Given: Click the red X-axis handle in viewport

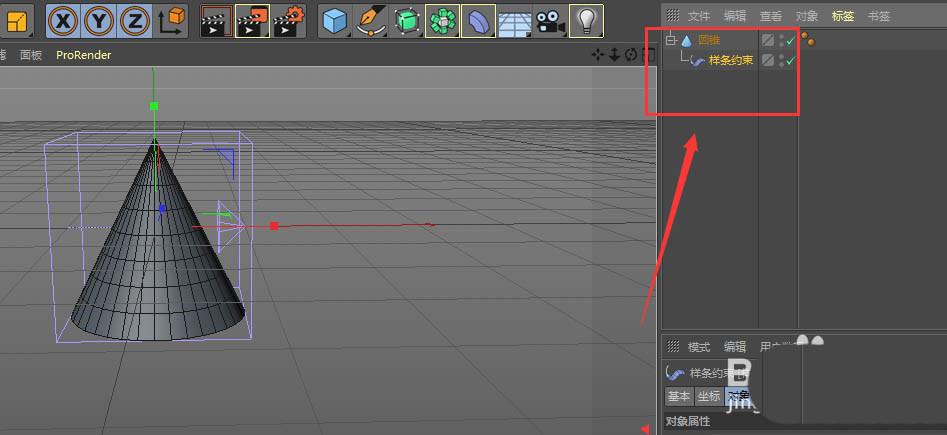Looking at the screenshot, I should [x=274, y=226].
